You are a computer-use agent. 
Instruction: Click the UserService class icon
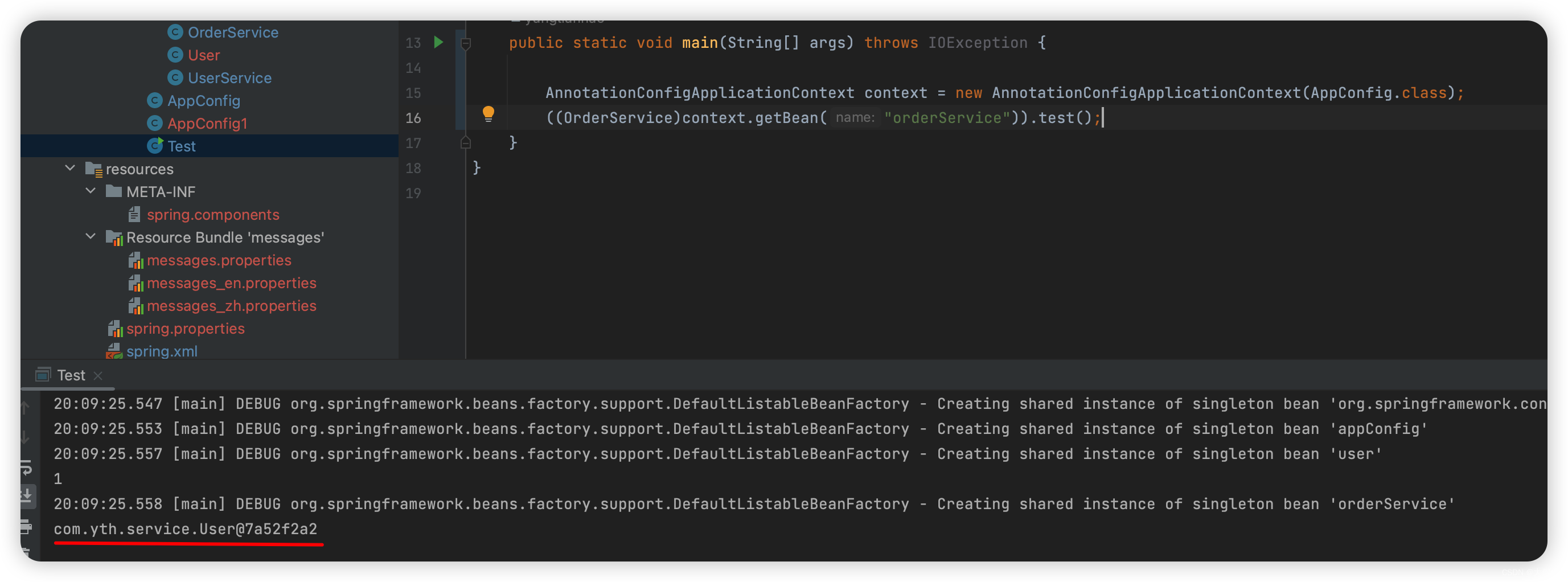point(175,77)
